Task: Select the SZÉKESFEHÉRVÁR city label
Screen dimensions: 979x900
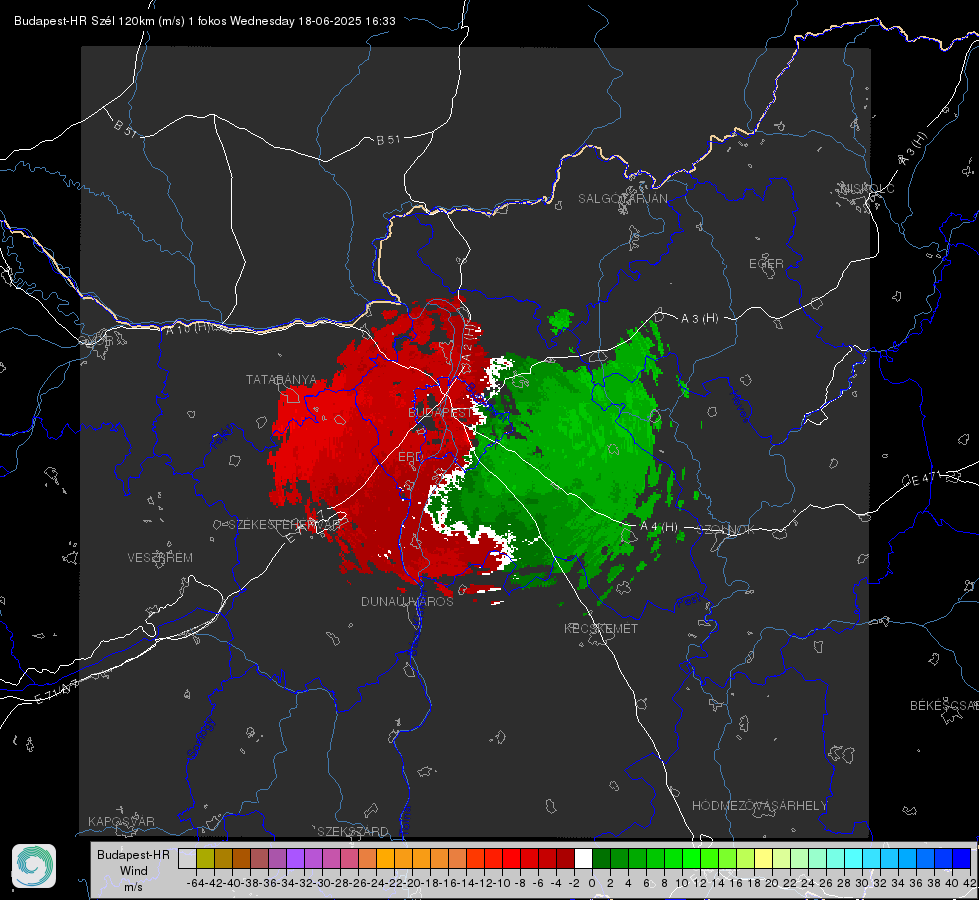Action: [x=284, y=525]
